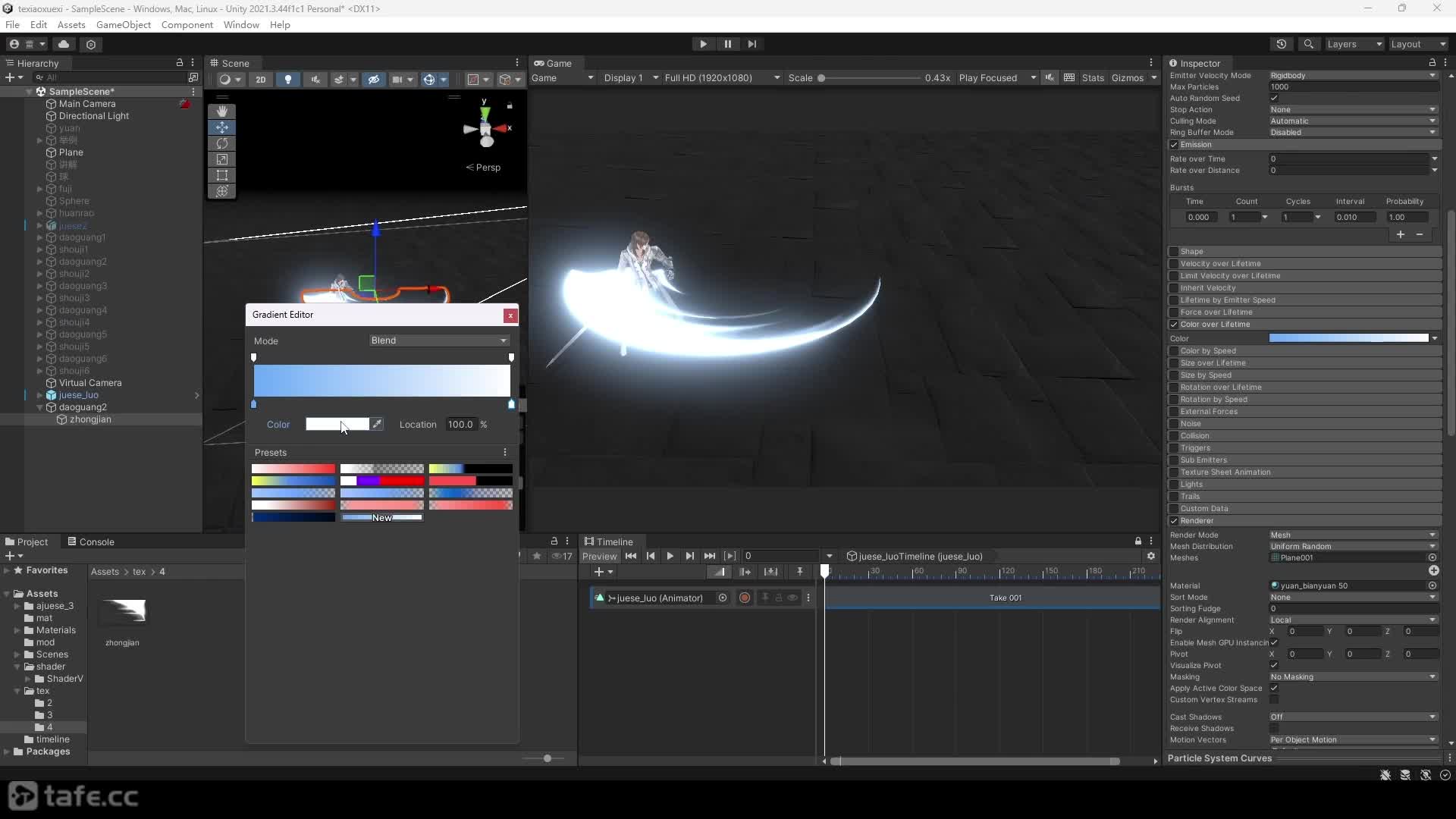1456x819 pixels.
Task: Click the cloud services icon
Action: [64, 44]
